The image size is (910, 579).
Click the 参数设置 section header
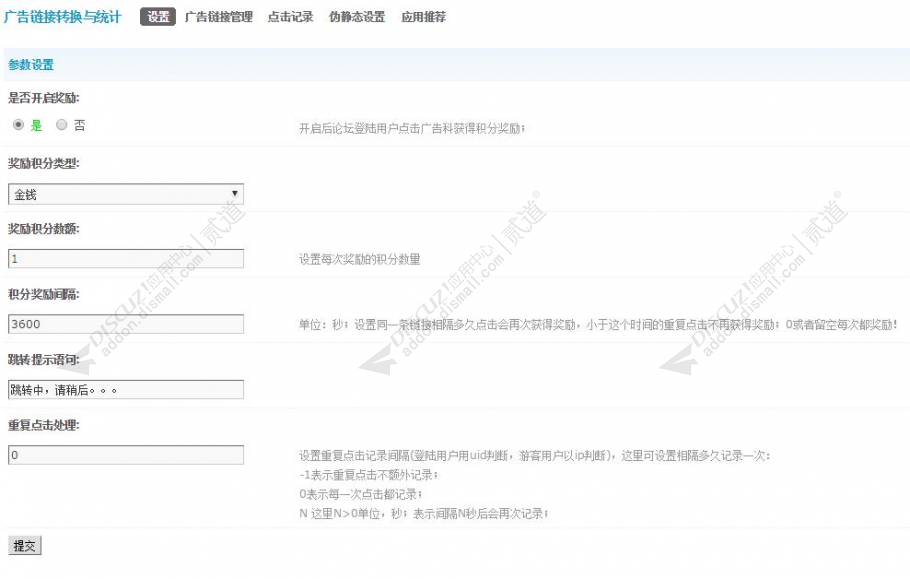tap(31, 65)
